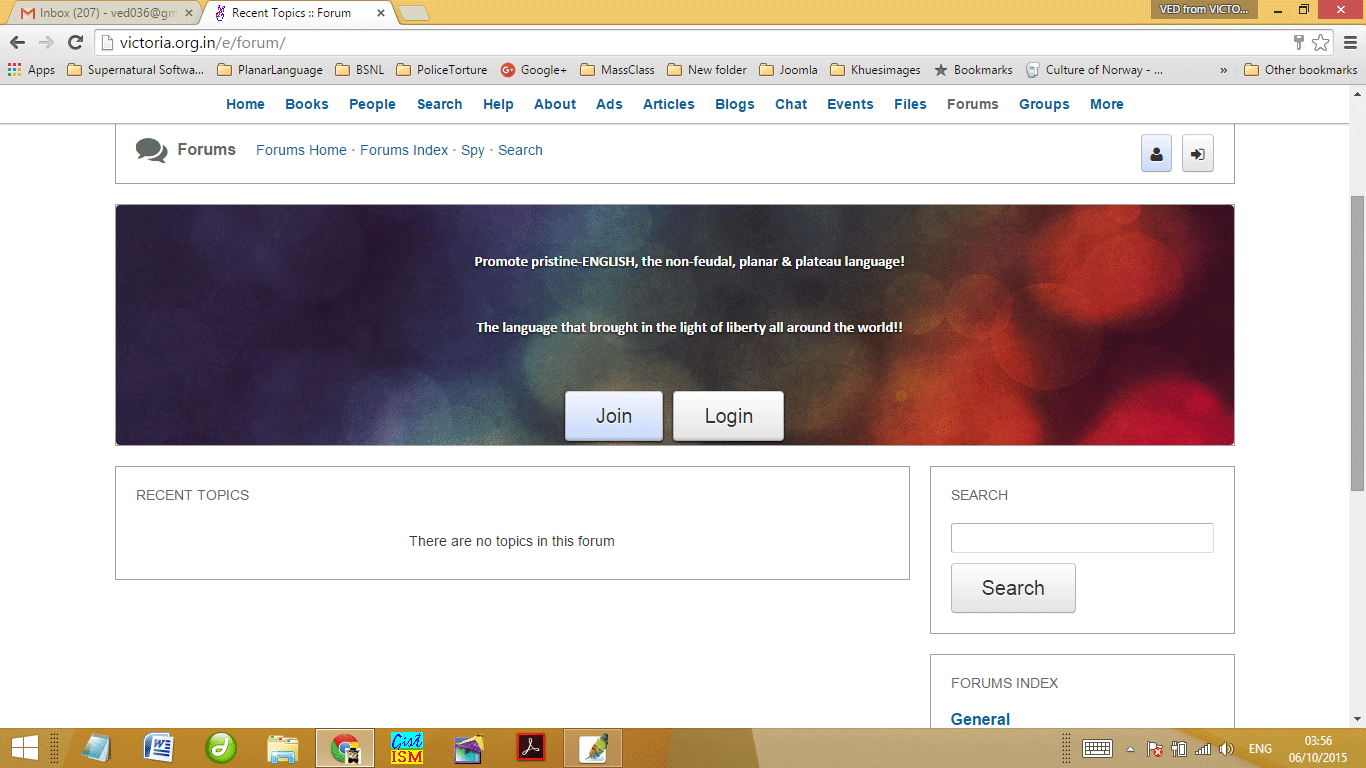The width and height of the screenshot is (1366, 768).
Task: Click the browser Back arrow
Action: pyautogui.click(x=17, y=42)
